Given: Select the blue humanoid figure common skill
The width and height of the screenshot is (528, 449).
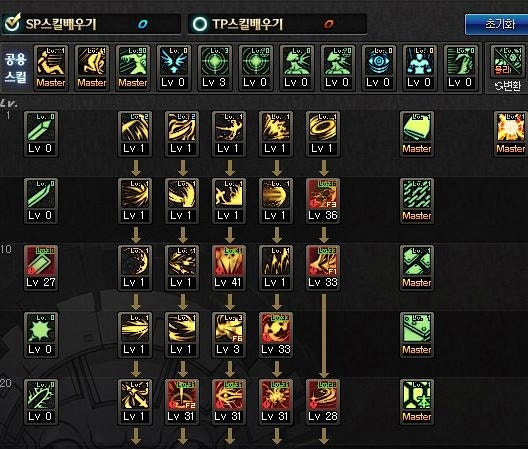Looking at the screenshot, I should coord(420,68).
